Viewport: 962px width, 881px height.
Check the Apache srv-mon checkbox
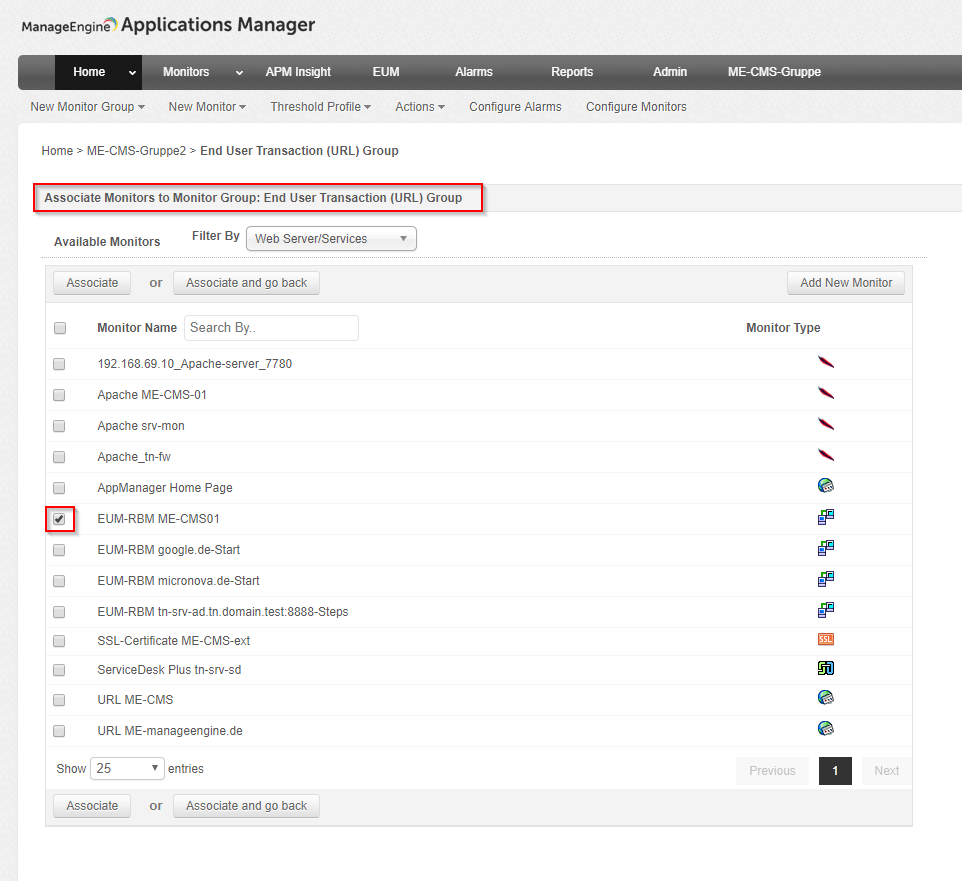(x=59, y=426)
